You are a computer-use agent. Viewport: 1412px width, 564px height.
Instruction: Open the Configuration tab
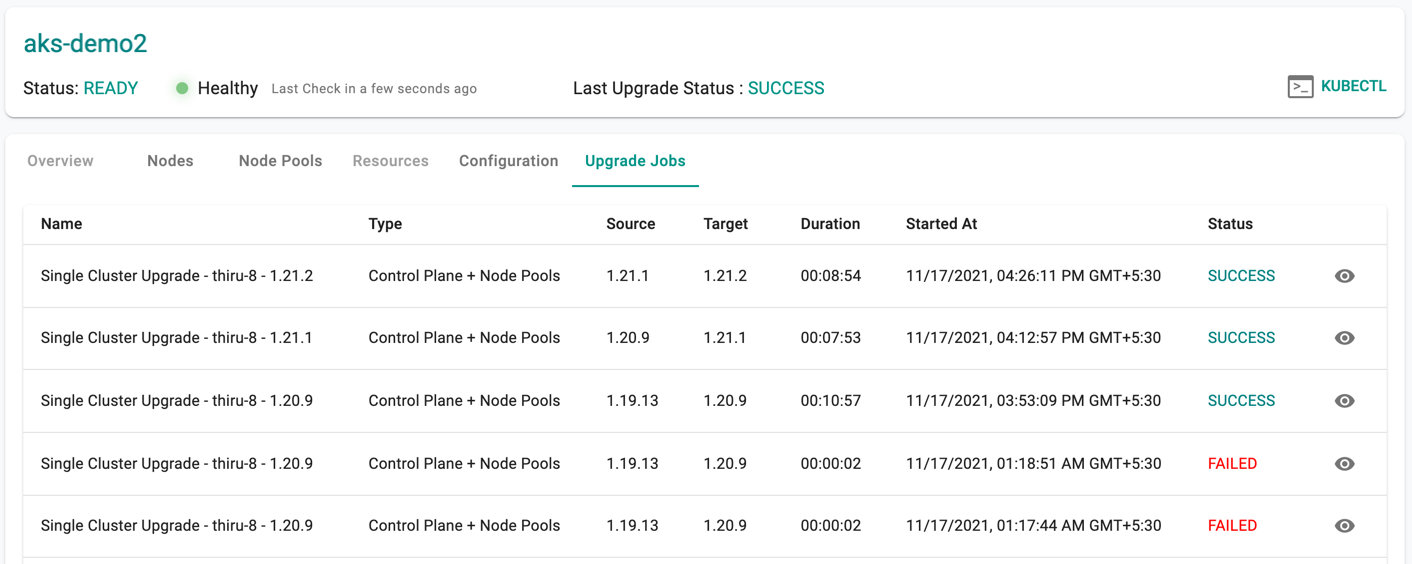click(x=508, y=161)
